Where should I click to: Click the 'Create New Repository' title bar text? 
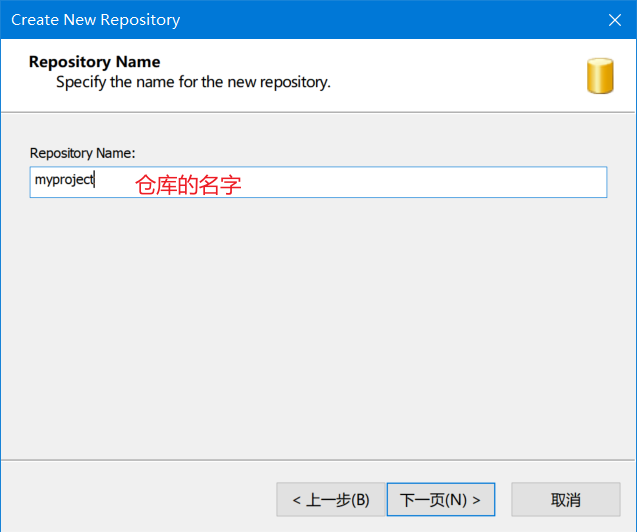(95, 20)
